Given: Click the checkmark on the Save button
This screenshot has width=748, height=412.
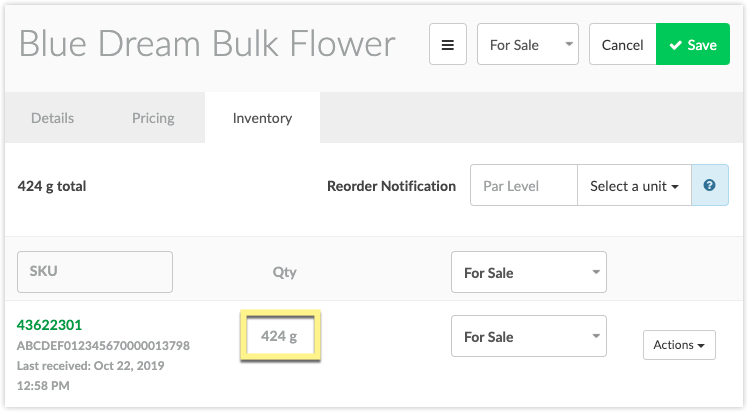Looking at the screenshot, I should pos(675,45).
